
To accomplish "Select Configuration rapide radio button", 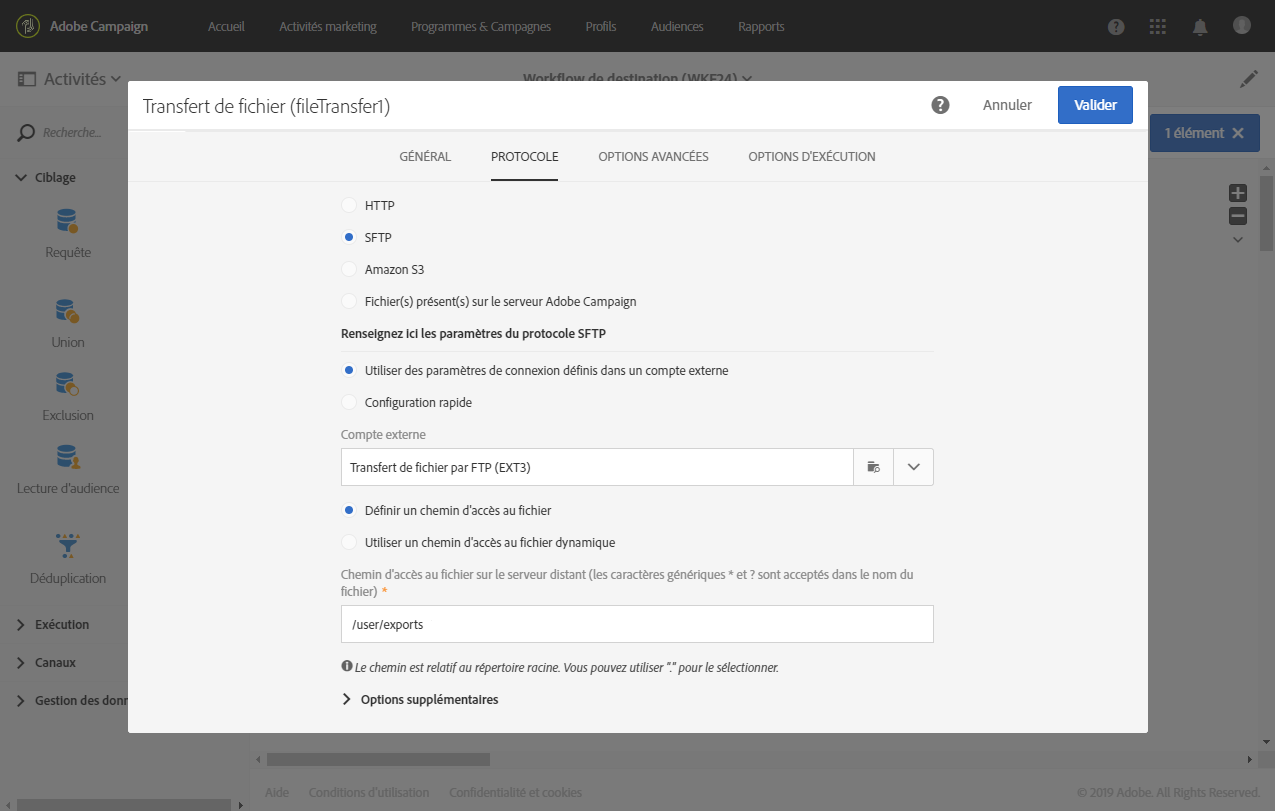I will (349, 402).
